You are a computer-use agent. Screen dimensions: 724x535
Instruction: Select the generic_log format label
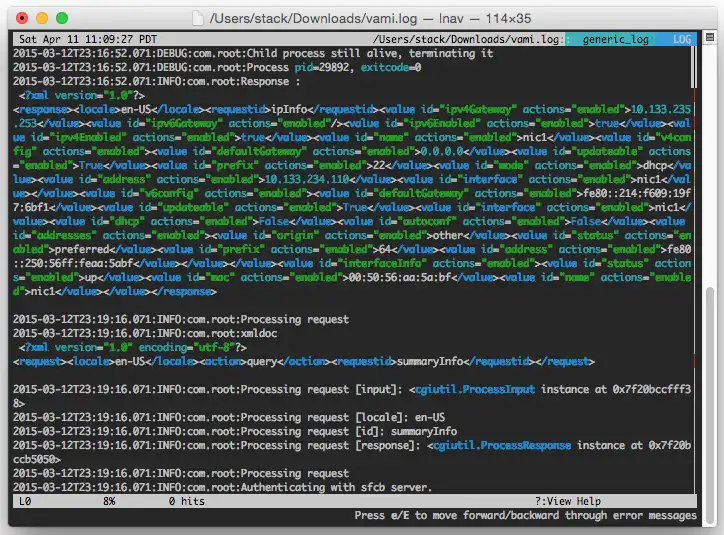[615, 39]
